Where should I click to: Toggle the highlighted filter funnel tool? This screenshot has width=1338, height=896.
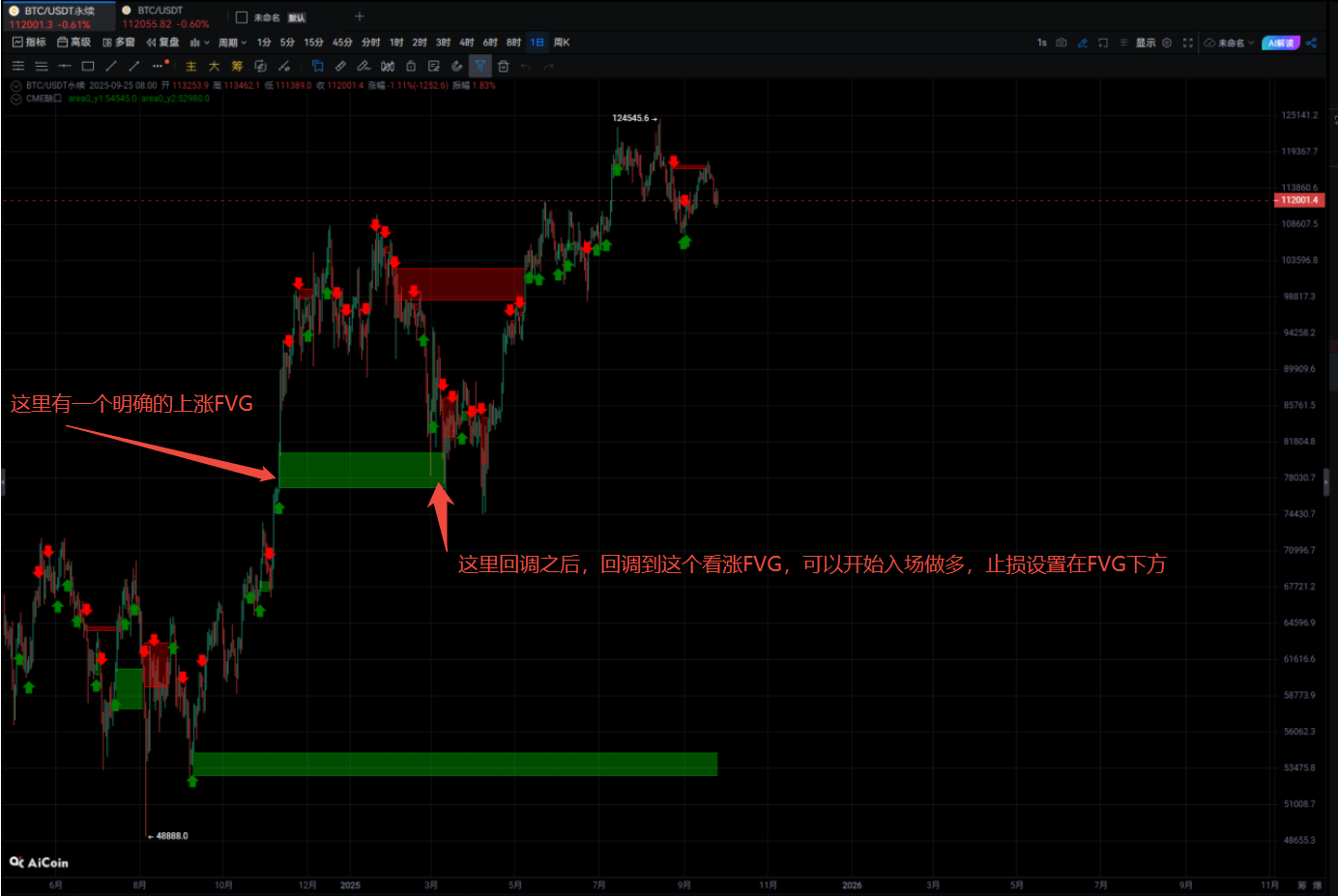[x=480, y=66]
